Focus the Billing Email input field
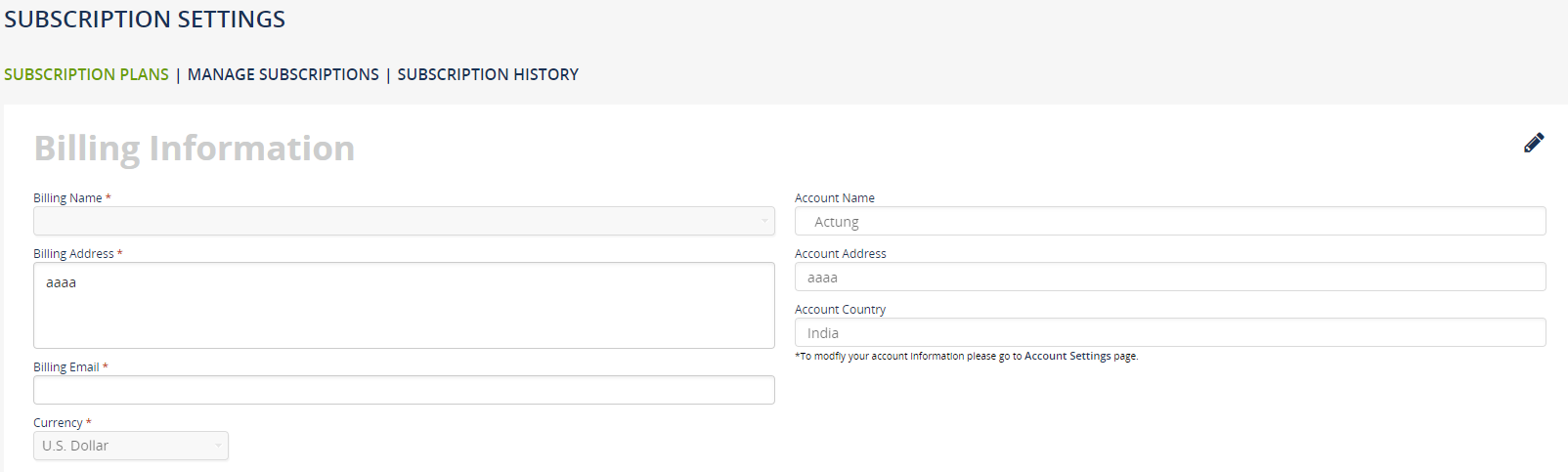Screen dimensions: 1568x472 click(x=403, y=390)
